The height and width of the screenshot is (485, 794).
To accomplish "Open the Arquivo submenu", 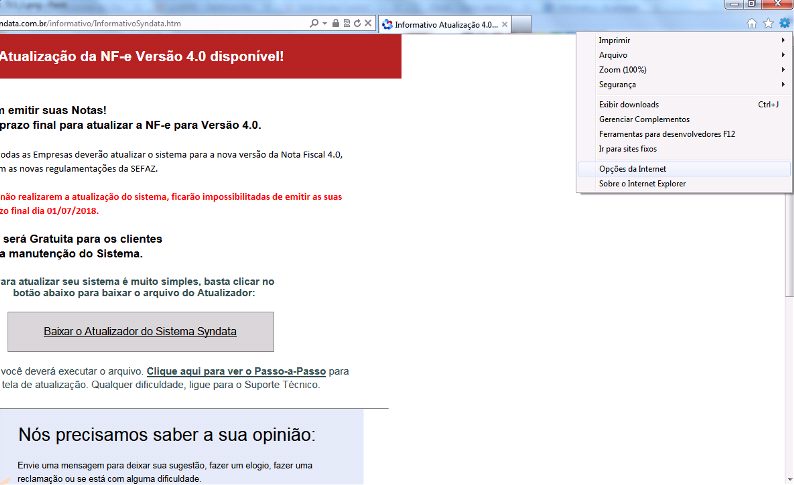I will 685,55.
